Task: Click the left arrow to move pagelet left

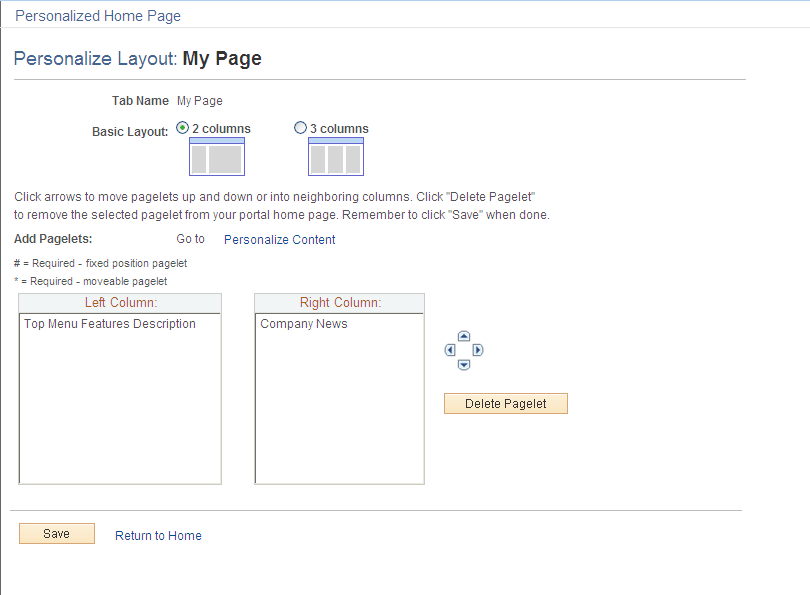Action: (x=450, y=350)
